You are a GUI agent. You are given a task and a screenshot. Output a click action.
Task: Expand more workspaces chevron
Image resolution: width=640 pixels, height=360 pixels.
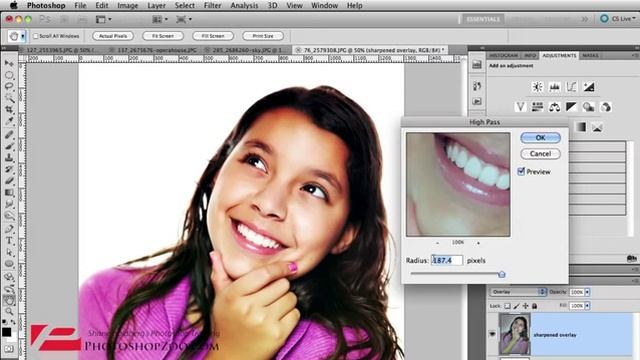coord(585,19)
